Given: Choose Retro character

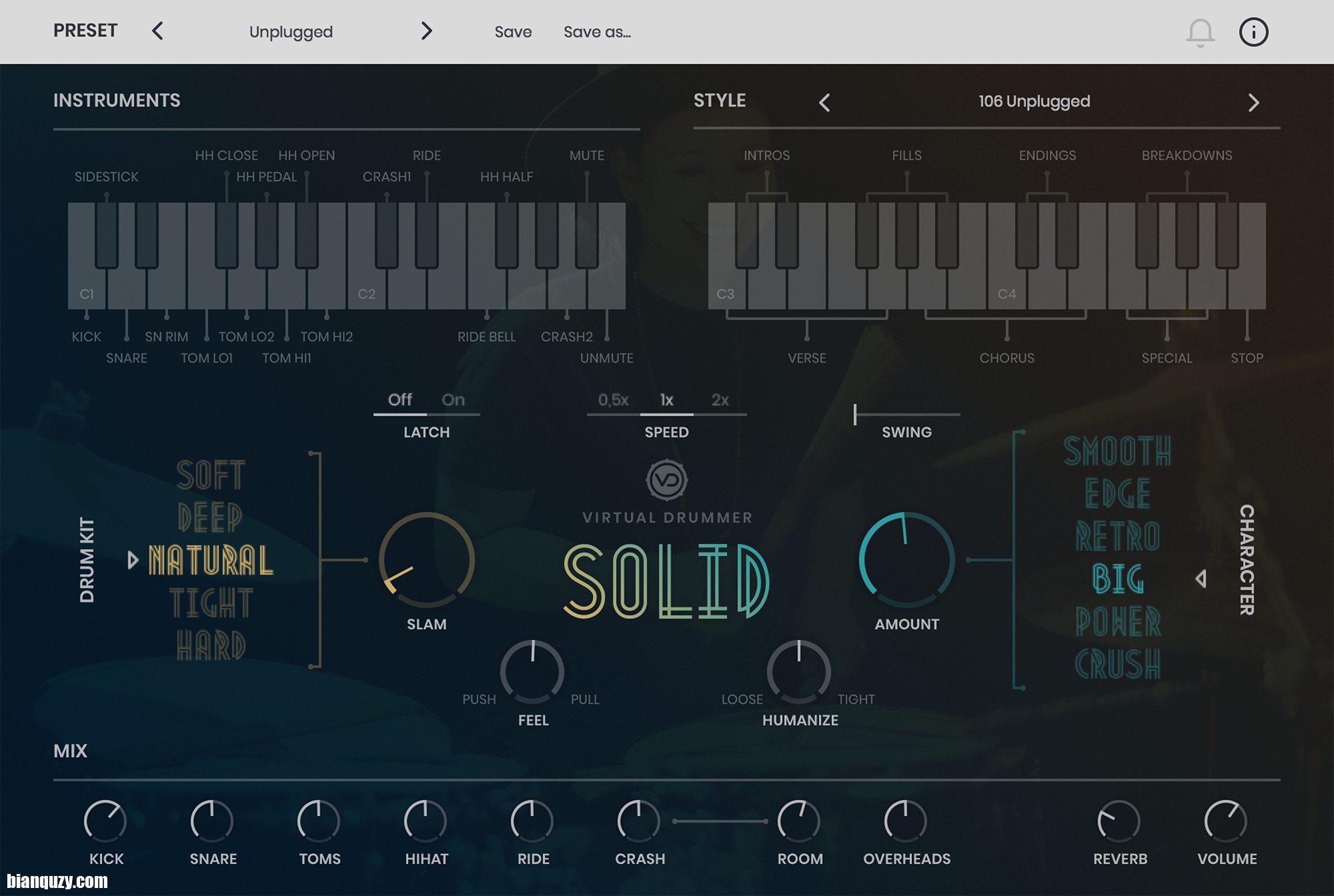Looking at the screenshot, I should point(1118,536).
